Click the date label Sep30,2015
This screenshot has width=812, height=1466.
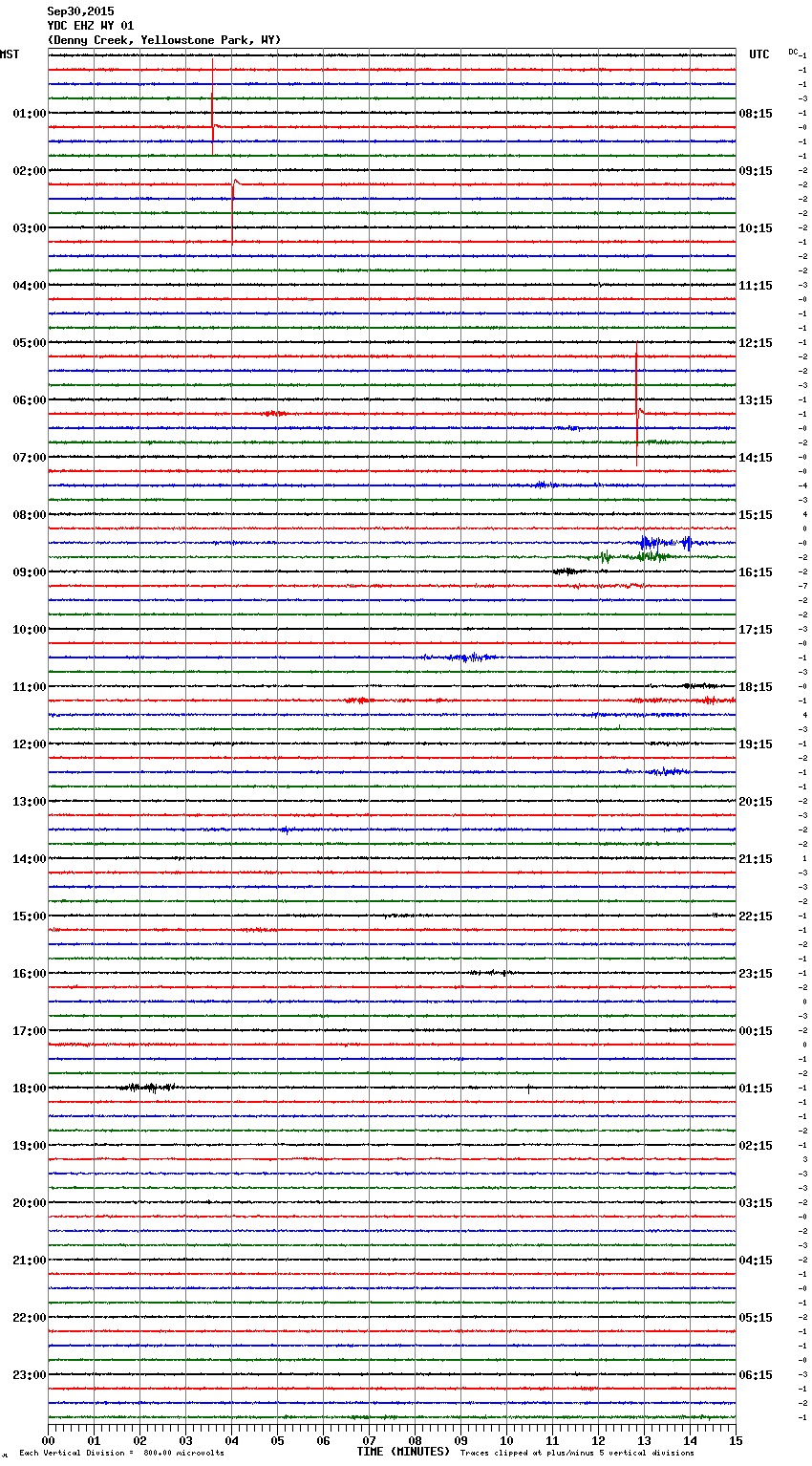pyautogui.click(x=80, y=11)
